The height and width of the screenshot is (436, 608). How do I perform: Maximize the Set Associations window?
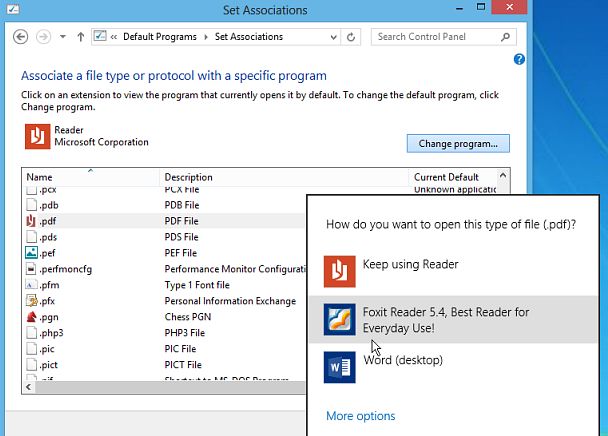pyautogui.click(x=481, y=7)
